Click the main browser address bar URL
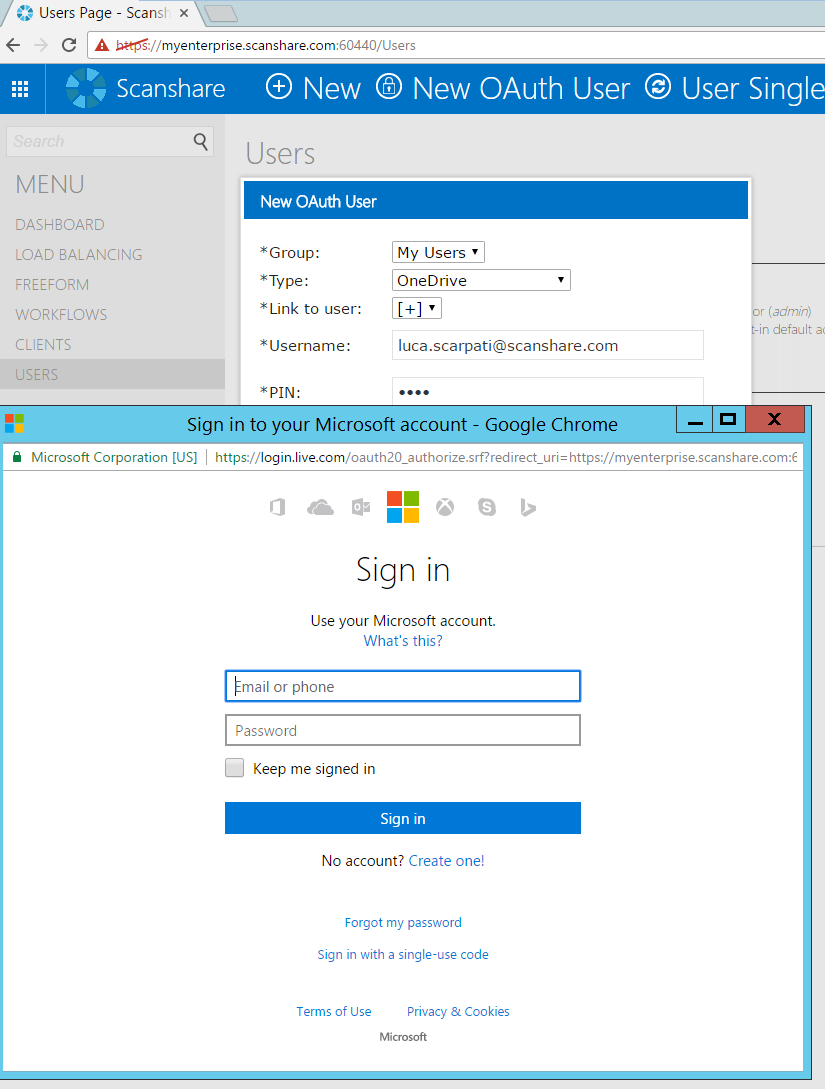 pos(266,45)
